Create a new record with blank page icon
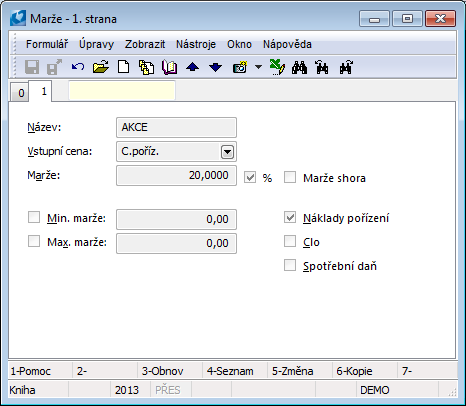 pos(124,67)
